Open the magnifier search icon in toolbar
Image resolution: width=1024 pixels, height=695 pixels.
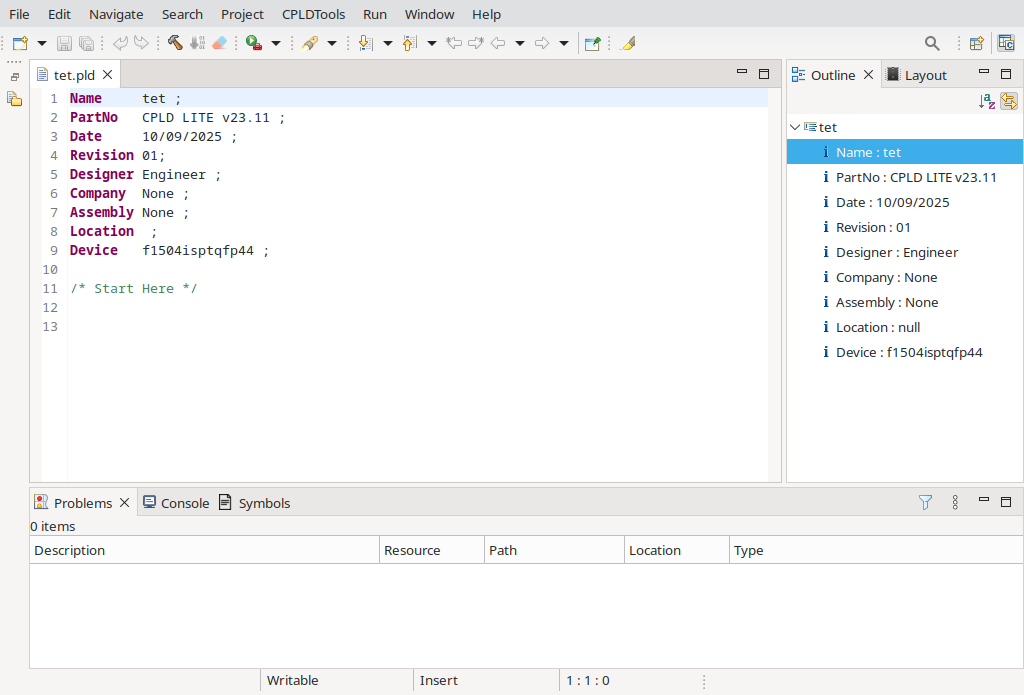[932, 43]
